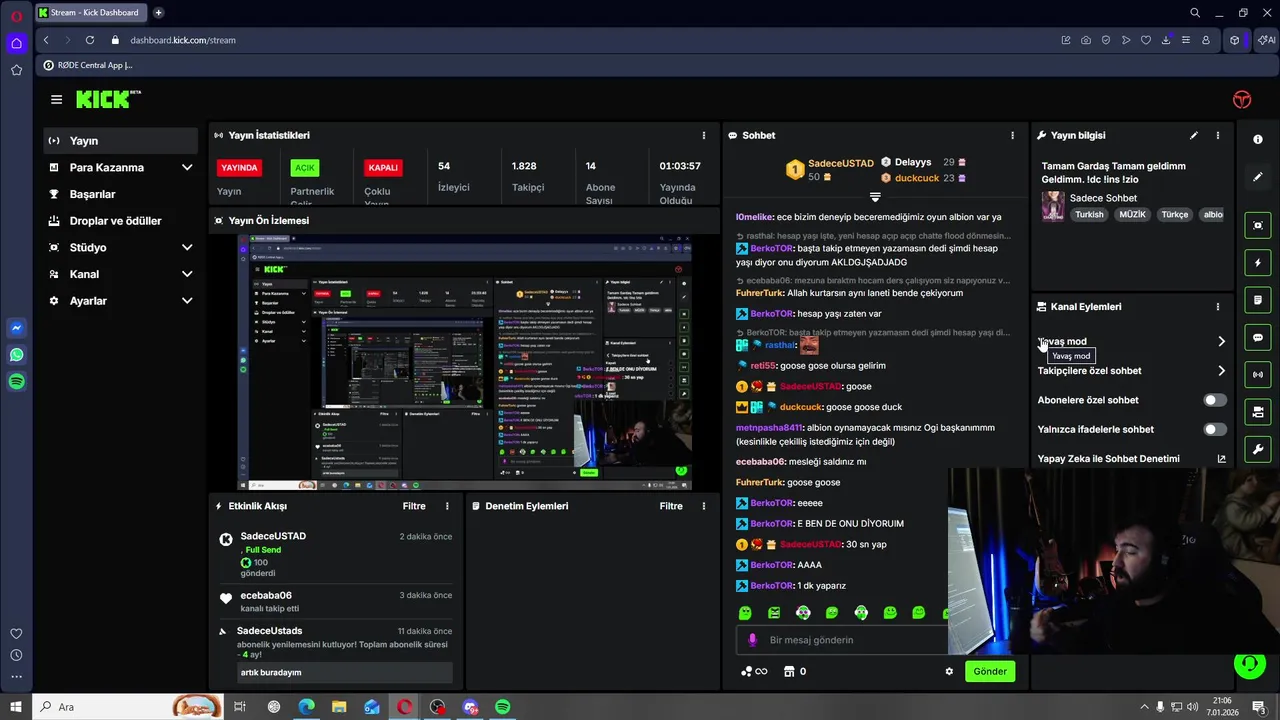
Task: Click the chat bubble sidebar icon
Action: [x=1258, y=338]
